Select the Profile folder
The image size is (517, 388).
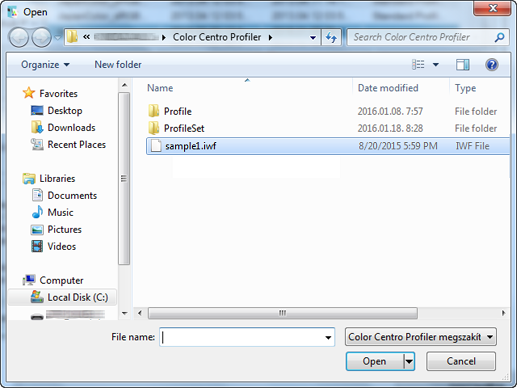click(x=178, y=111)
